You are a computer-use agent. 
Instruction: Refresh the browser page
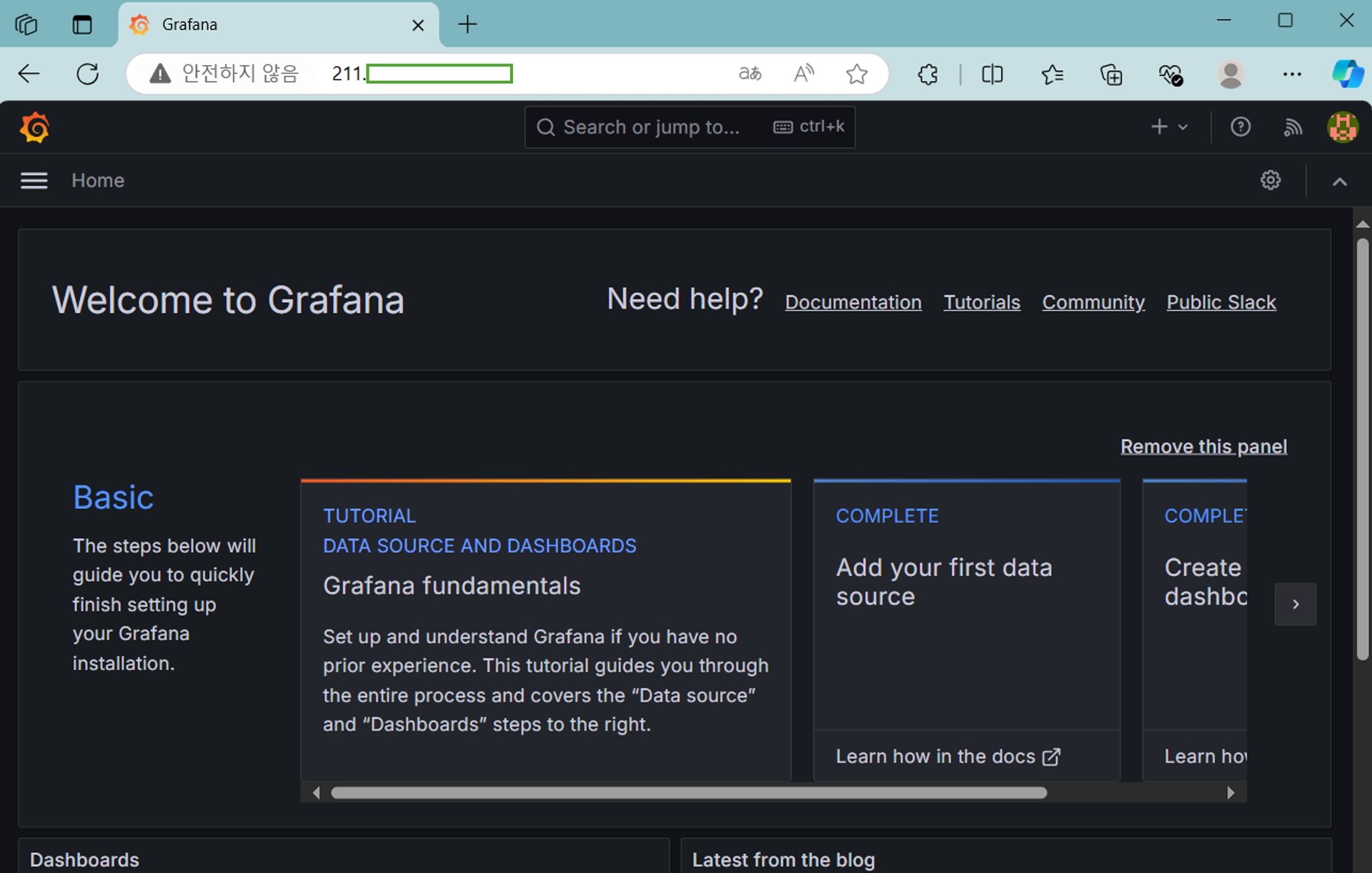tap(87, 74)
